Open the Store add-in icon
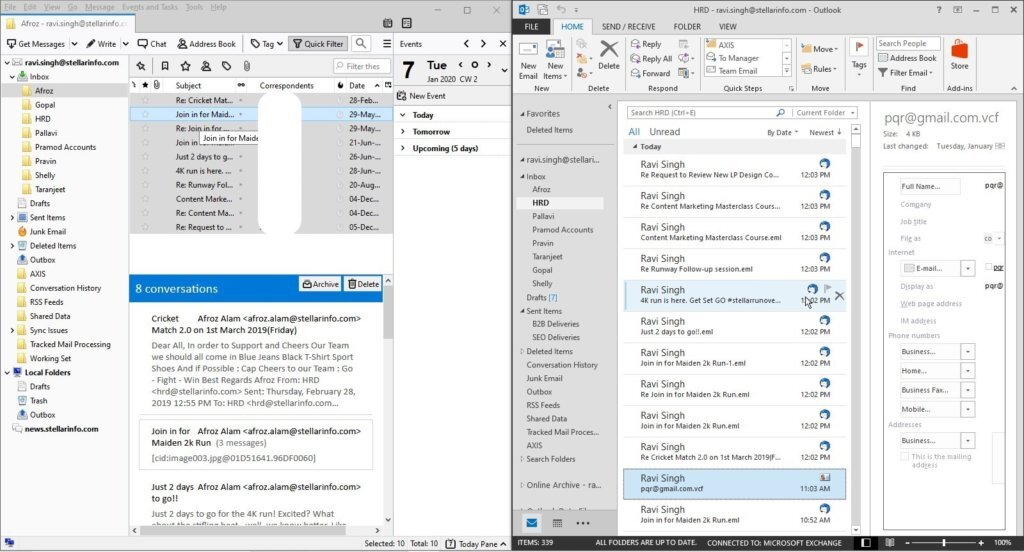1024x552 pixels. (x=959, y=52)
